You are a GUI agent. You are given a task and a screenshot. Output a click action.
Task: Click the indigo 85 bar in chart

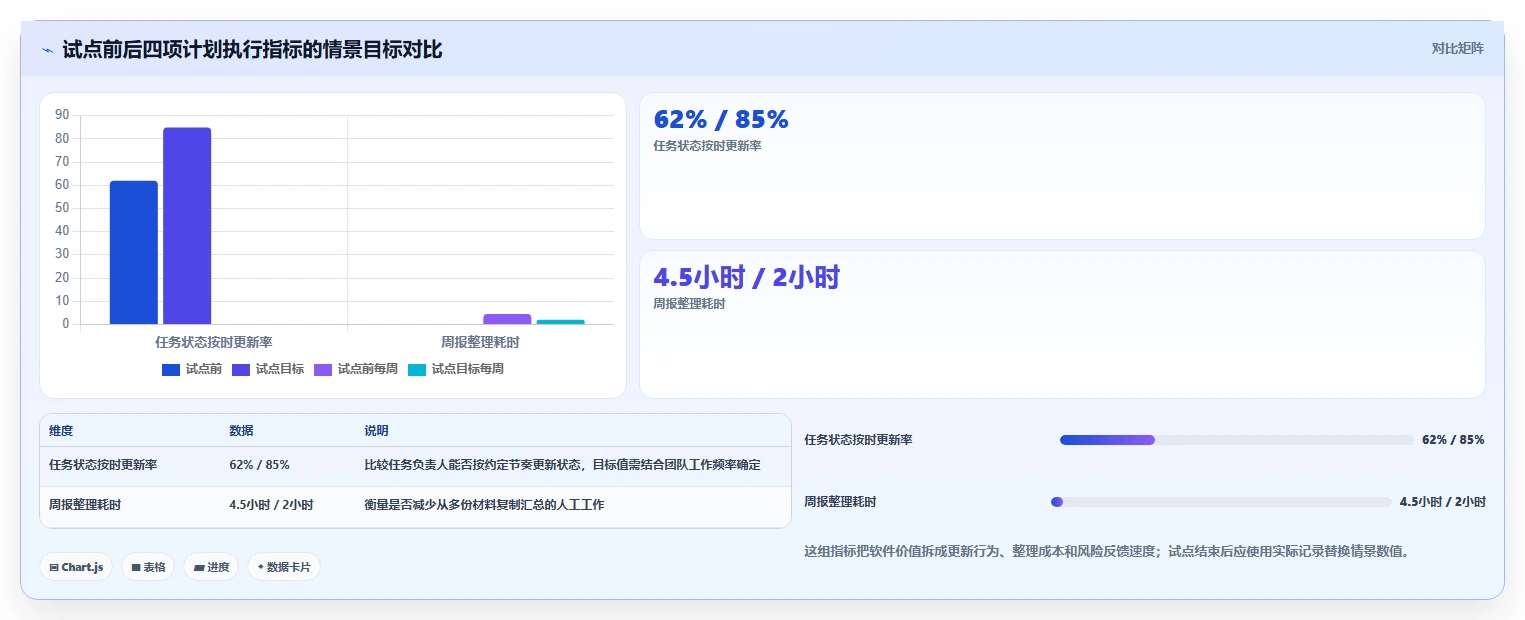[x=187, y=226]
